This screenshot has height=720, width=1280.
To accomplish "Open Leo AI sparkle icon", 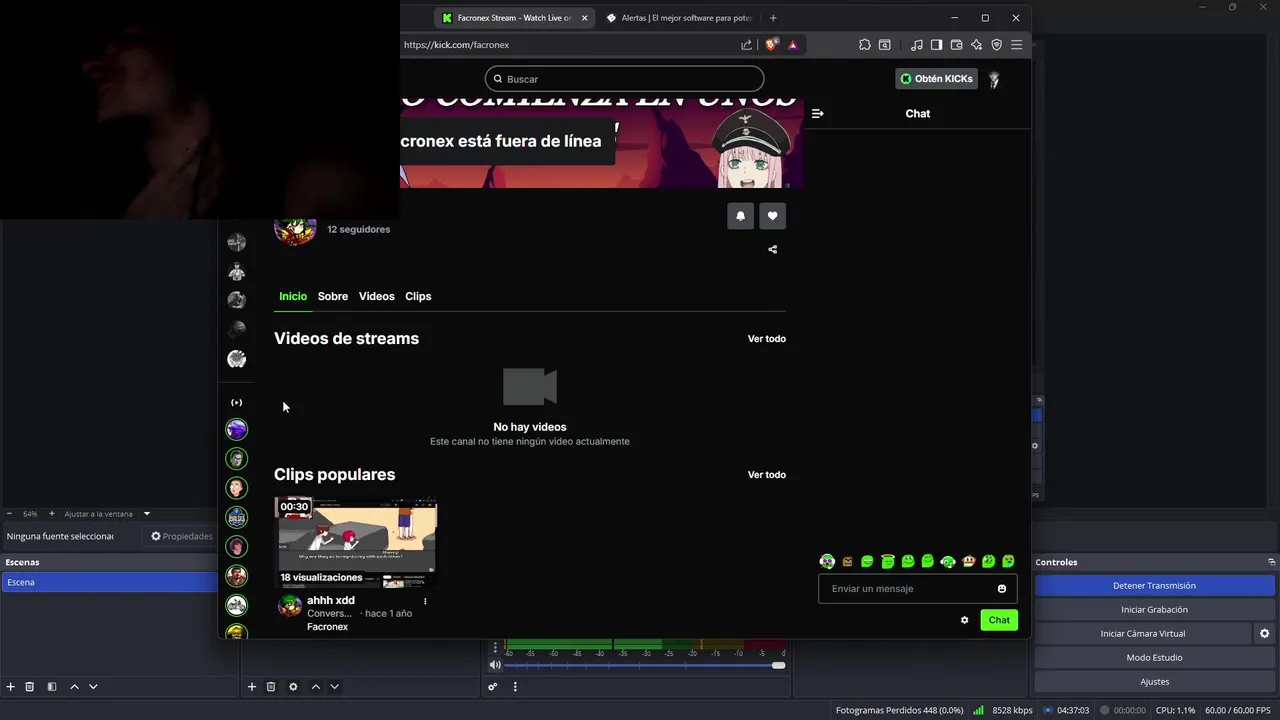I will coord(976,44).
